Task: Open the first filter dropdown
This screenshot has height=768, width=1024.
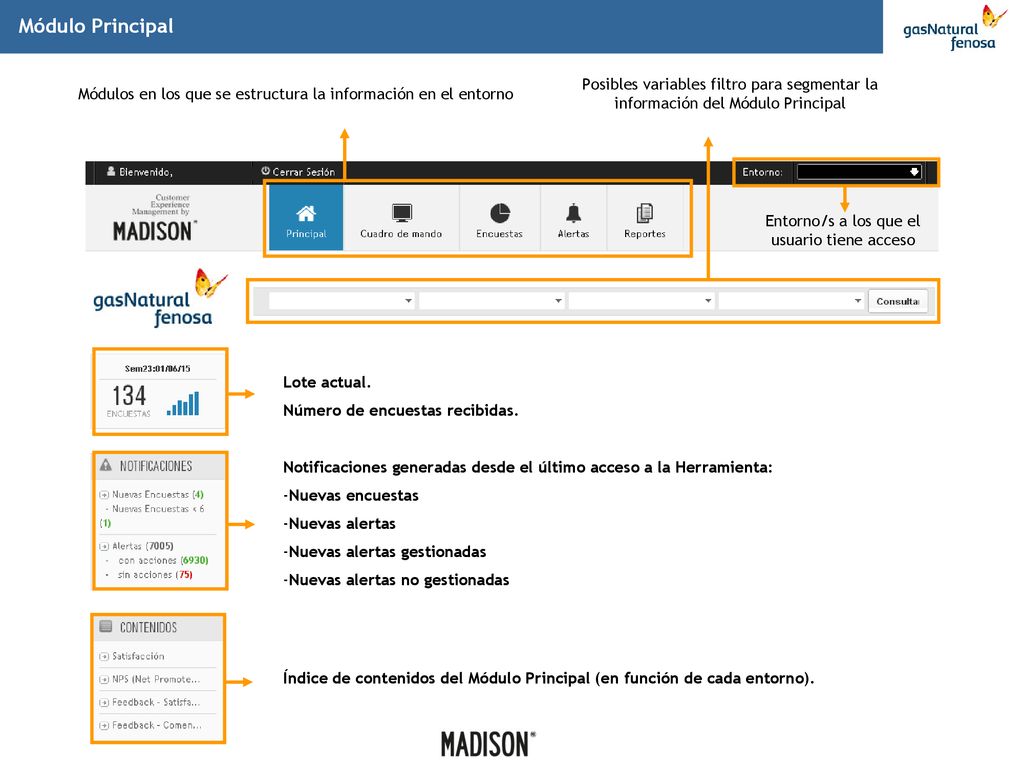Action: coord(342,300)
